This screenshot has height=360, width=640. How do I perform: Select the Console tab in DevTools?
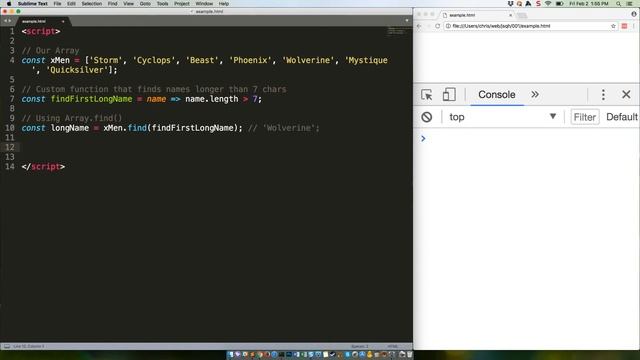[497, 95]
